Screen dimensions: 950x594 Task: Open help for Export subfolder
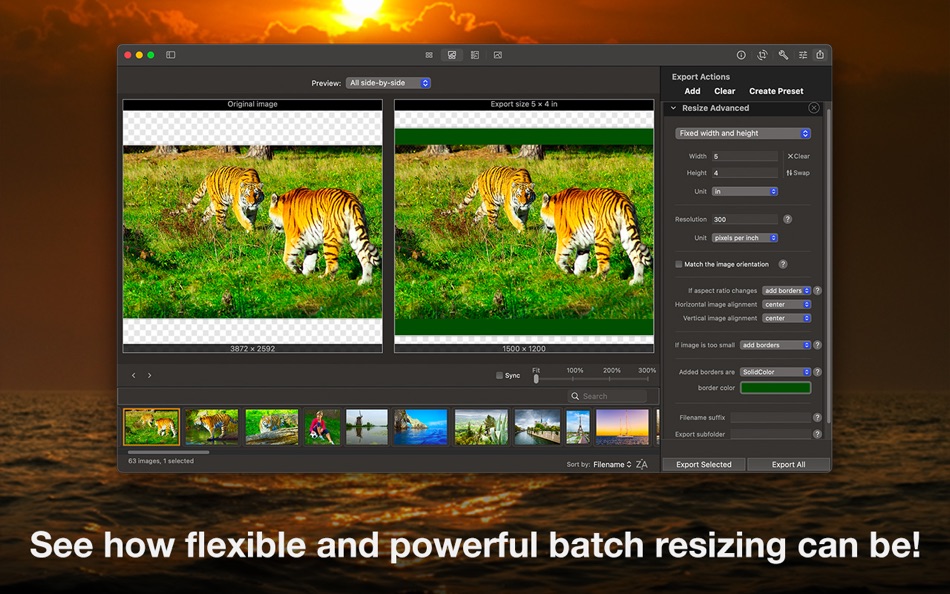[x=817, y=434]
